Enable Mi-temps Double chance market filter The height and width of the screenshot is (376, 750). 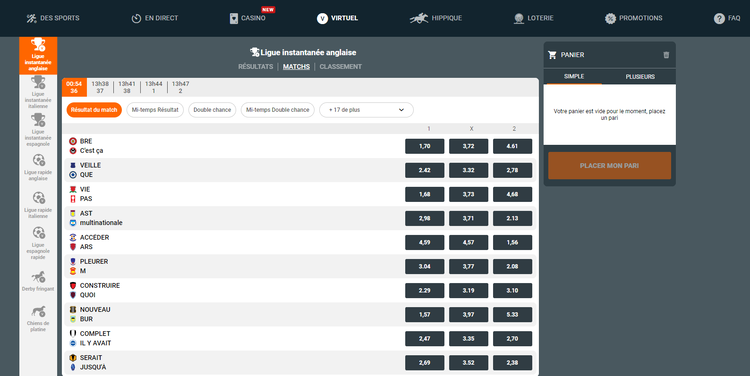(x=277, y=110)
